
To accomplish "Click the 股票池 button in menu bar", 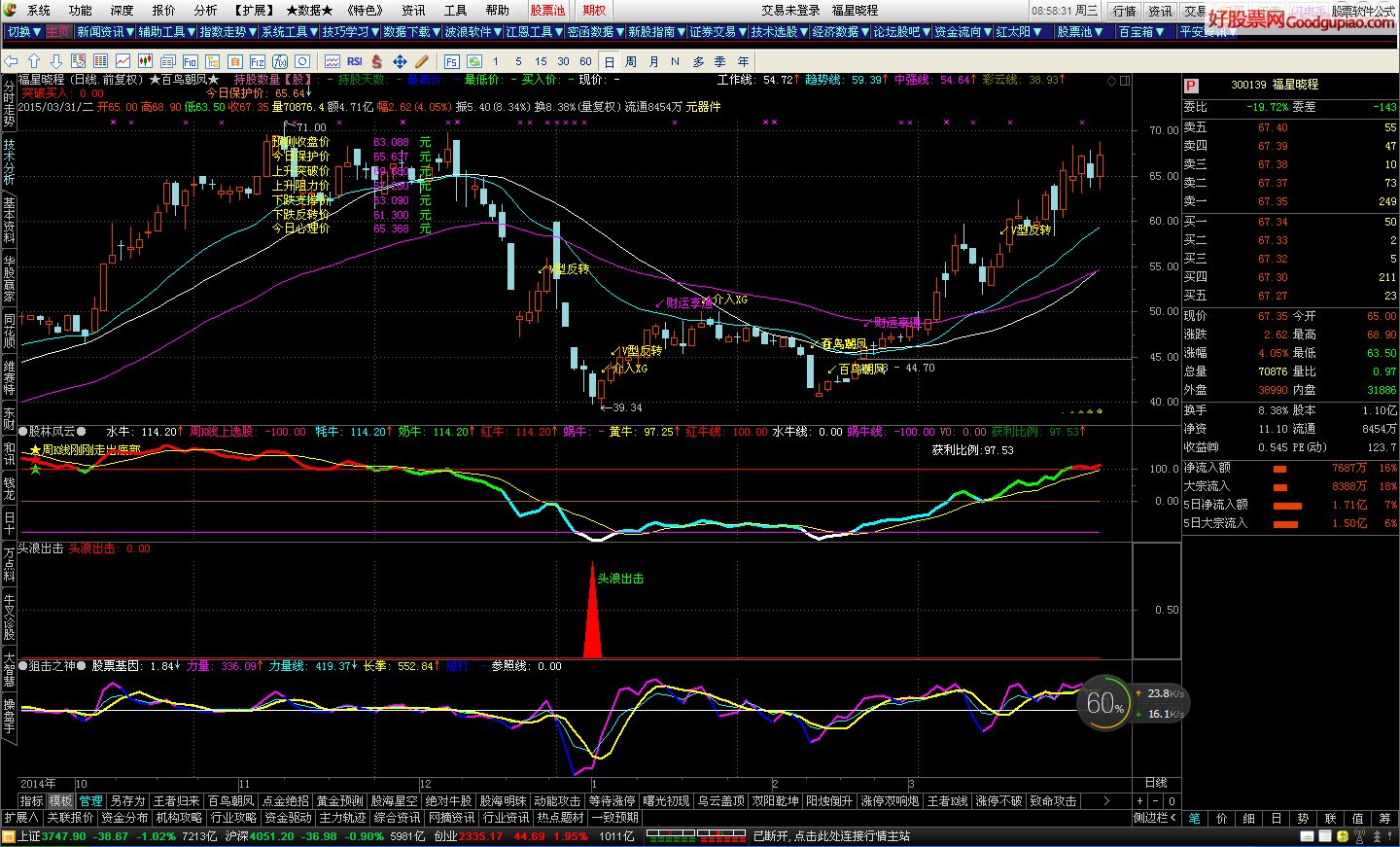I will (x=547, y=10).
